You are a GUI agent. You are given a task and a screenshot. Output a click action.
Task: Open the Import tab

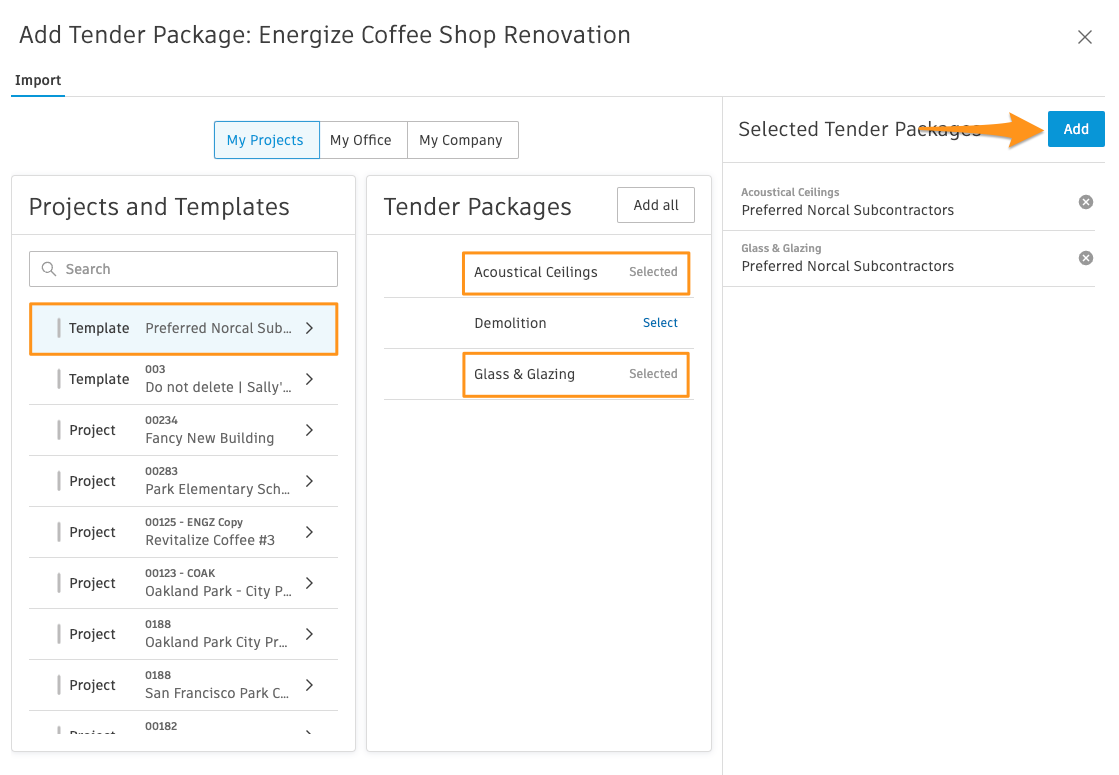[37, 80]
